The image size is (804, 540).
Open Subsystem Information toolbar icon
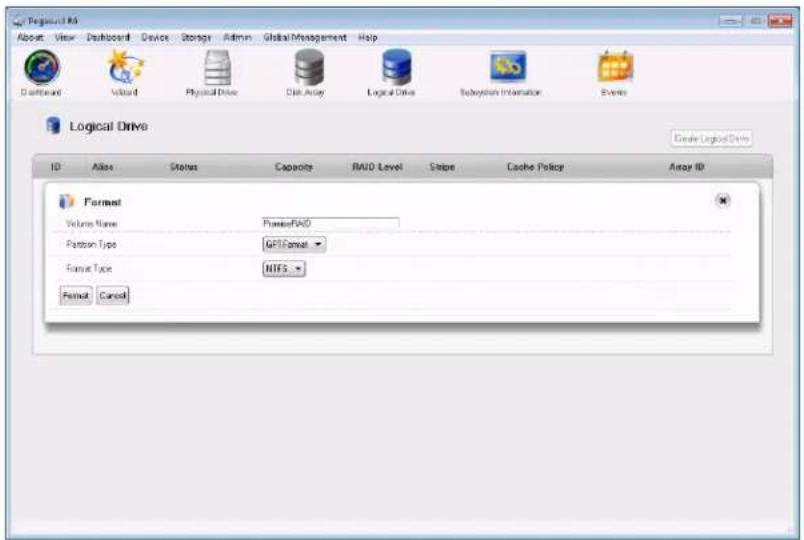pyautogui.click(x=507, y=67)
